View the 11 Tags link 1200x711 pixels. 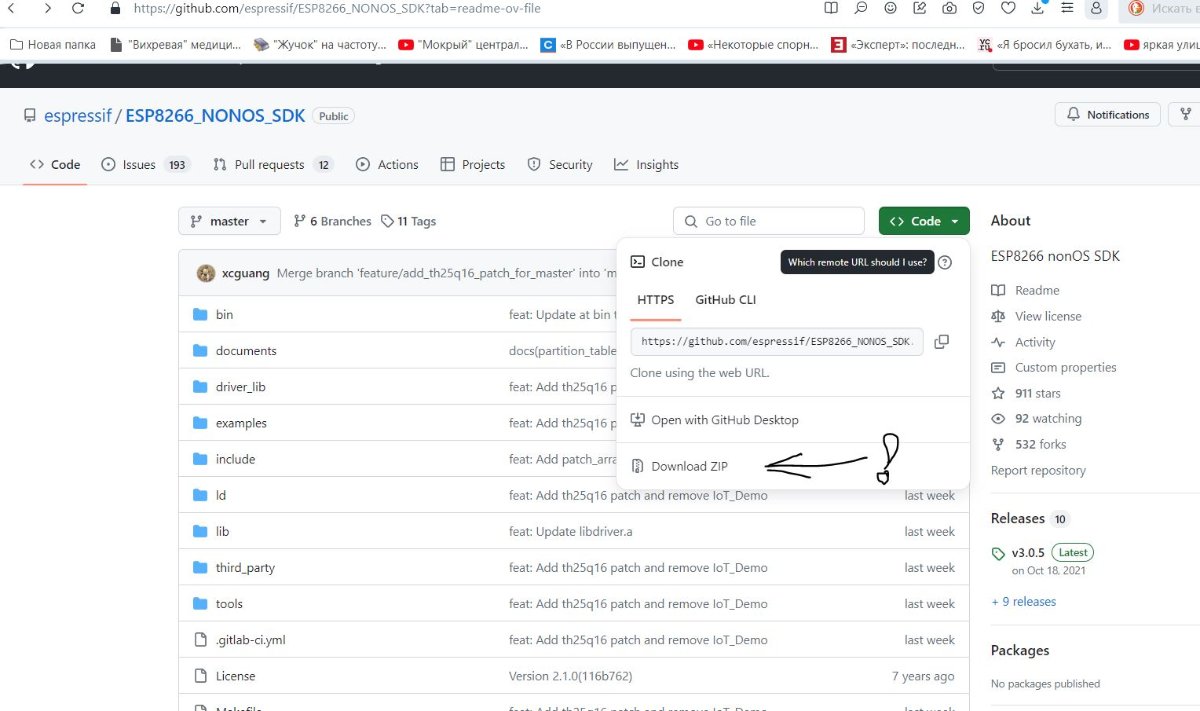click(x=409, y=221)
